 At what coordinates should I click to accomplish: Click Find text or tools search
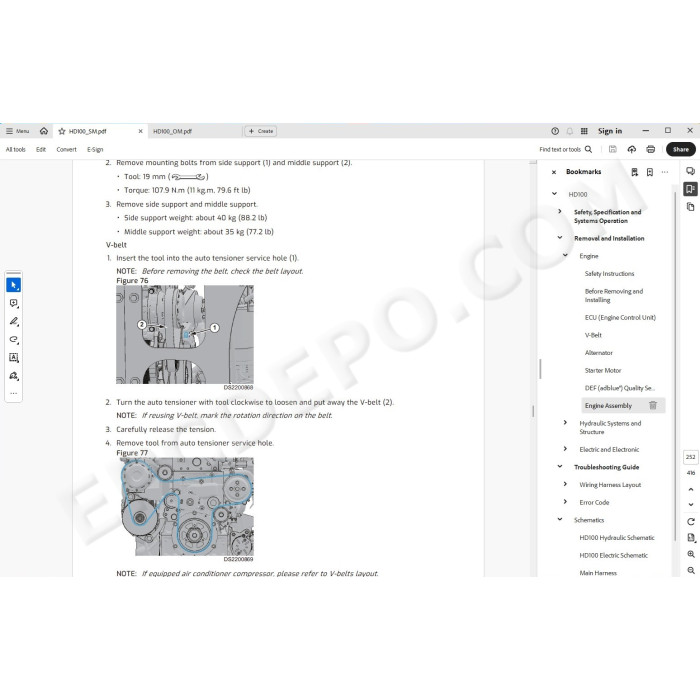tap(566, 150)
